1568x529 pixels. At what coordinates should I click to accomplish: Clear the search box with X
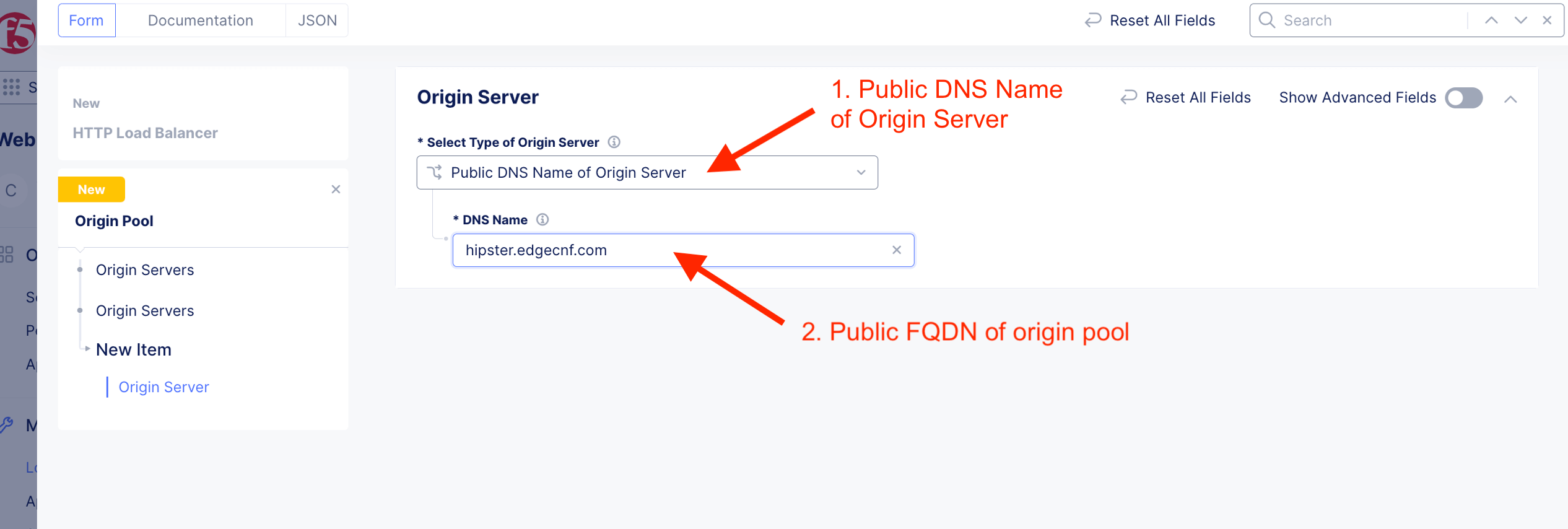click(x=1547, y=20)
